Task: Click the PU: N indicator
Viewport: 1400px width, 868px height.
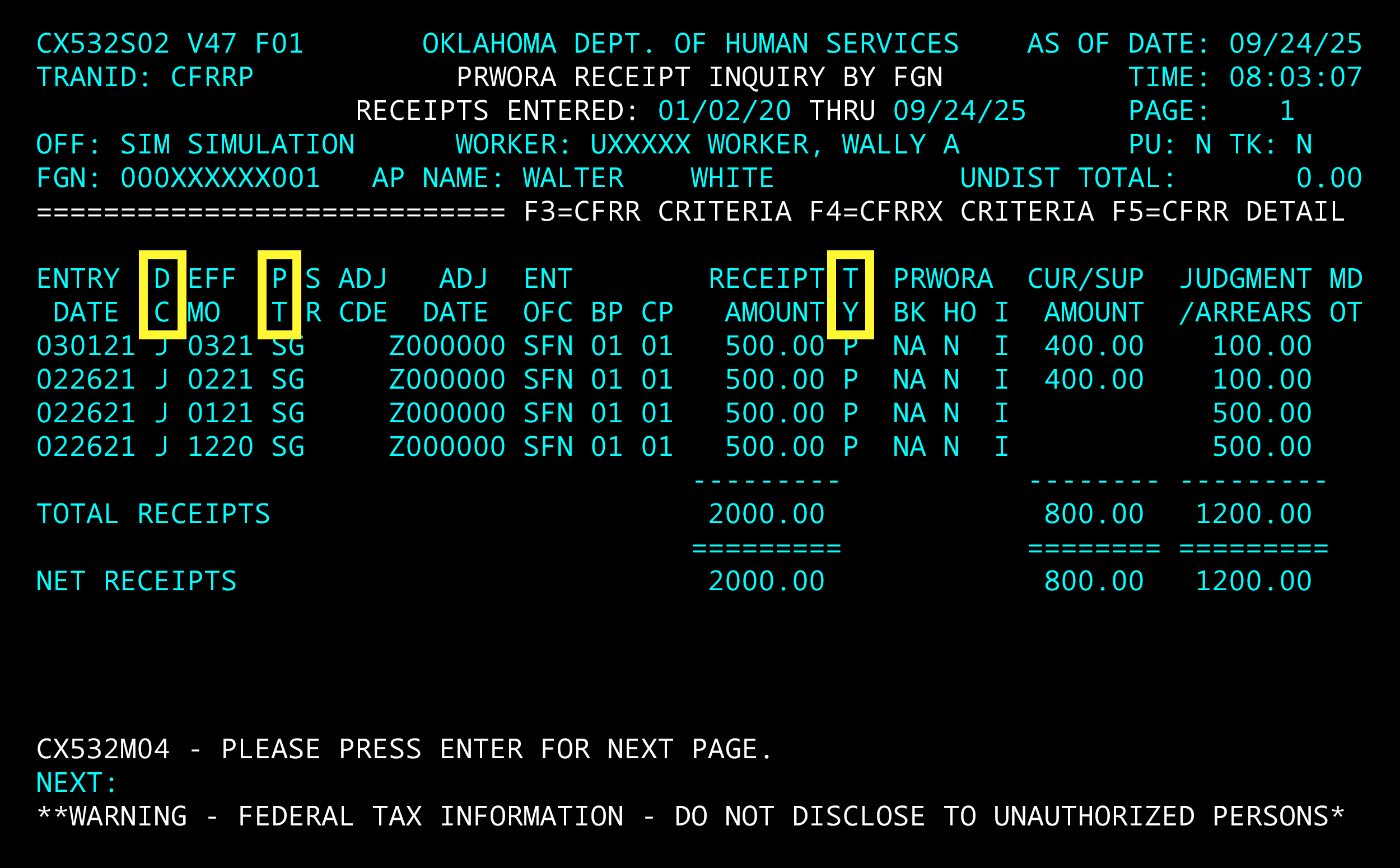Action: 1170,144
